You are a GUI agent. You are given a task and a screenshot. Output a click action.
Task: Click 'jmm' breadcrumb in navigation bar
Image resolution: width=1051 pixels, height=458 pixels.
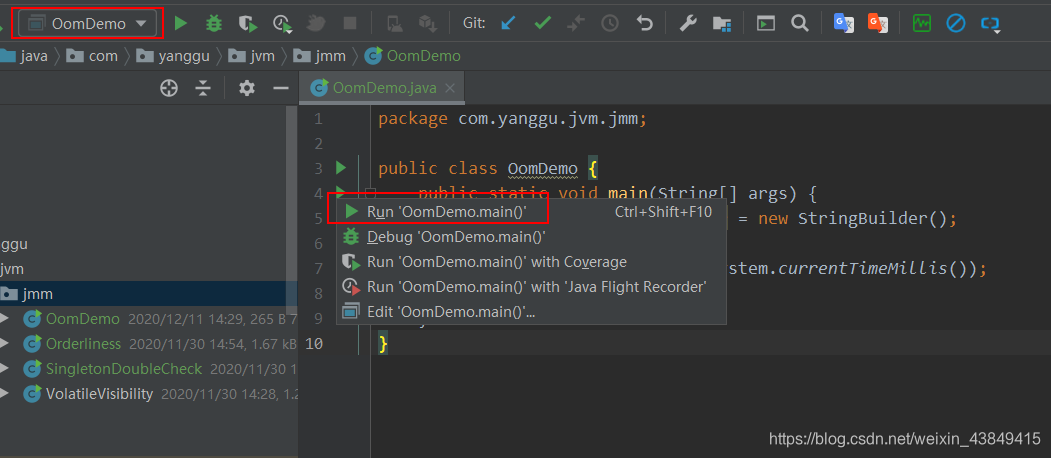click(330, 56)
